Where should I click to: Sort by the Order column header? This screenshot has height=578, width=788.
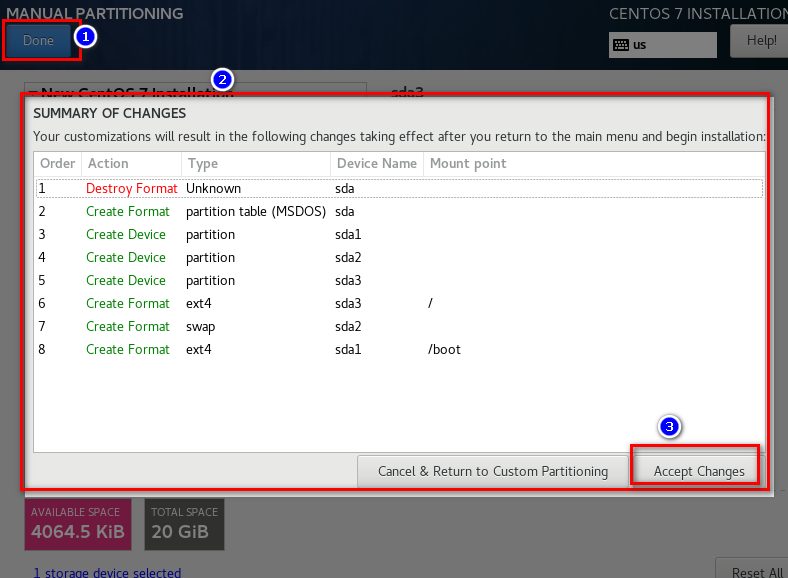[57, 163]
